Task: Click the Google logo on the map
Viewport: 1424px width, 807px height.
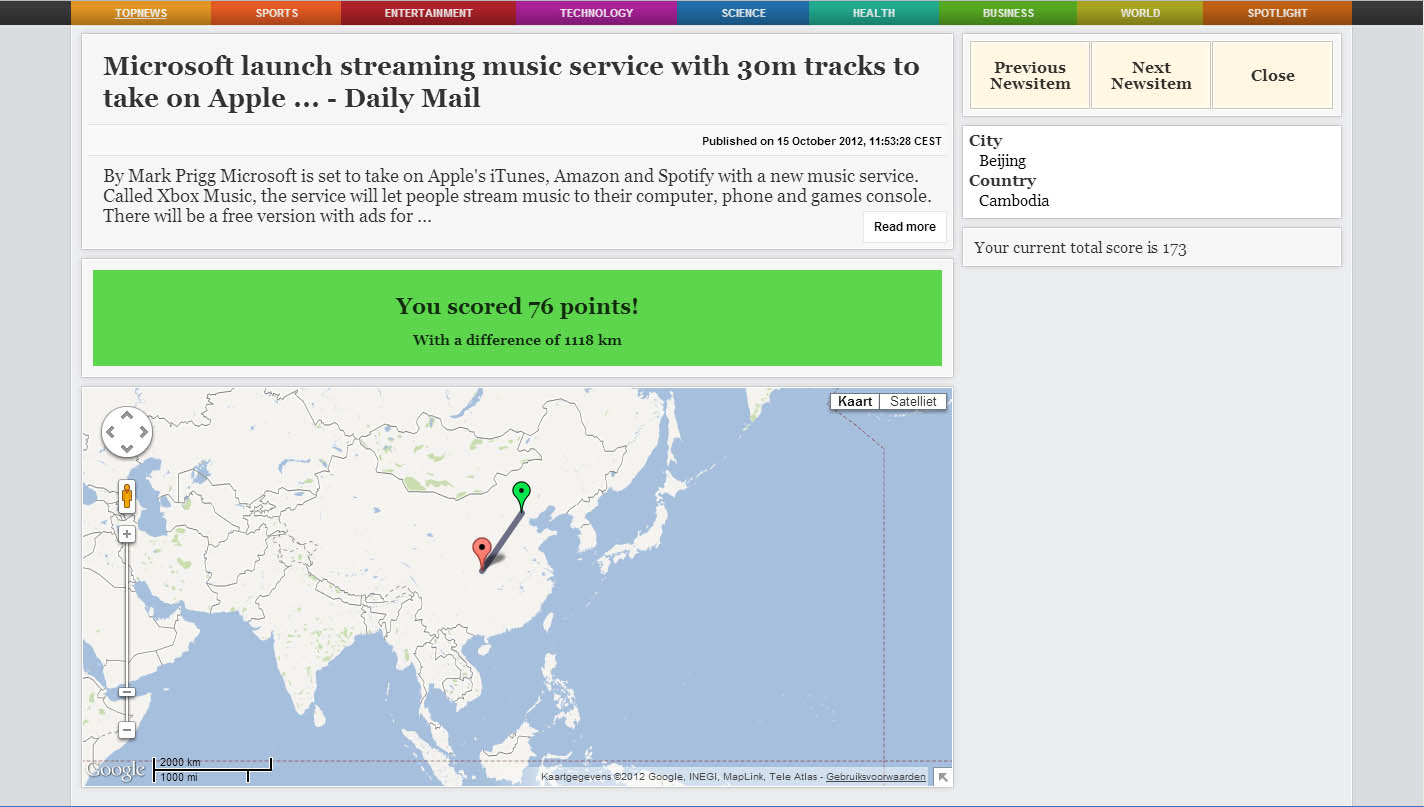Action: click(x=116, y=770)
